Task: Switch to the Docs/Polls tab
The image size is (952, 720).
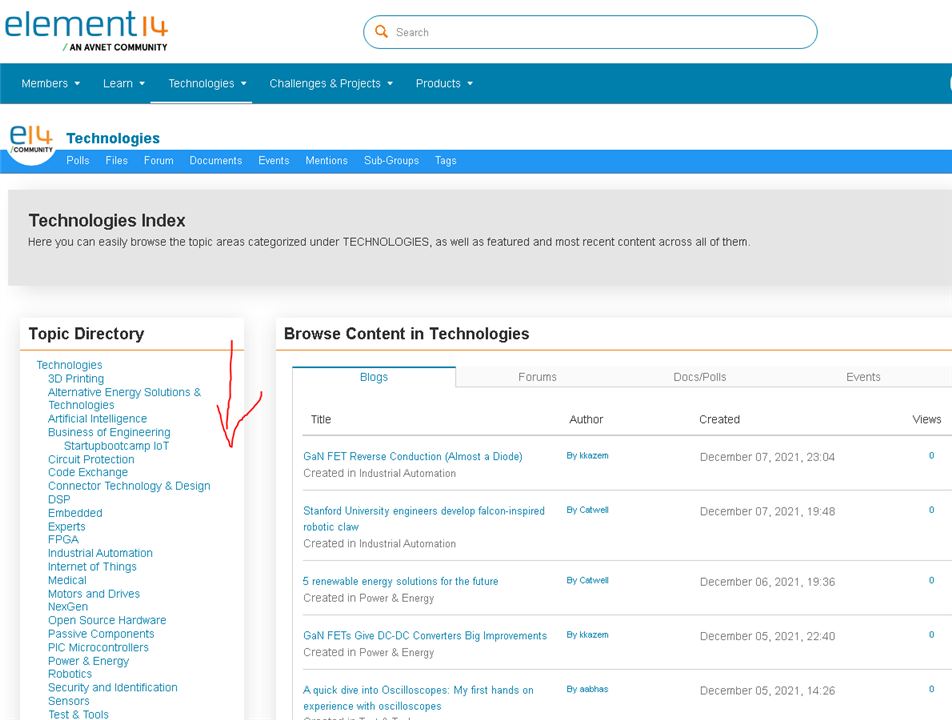Action: (699, 377)
